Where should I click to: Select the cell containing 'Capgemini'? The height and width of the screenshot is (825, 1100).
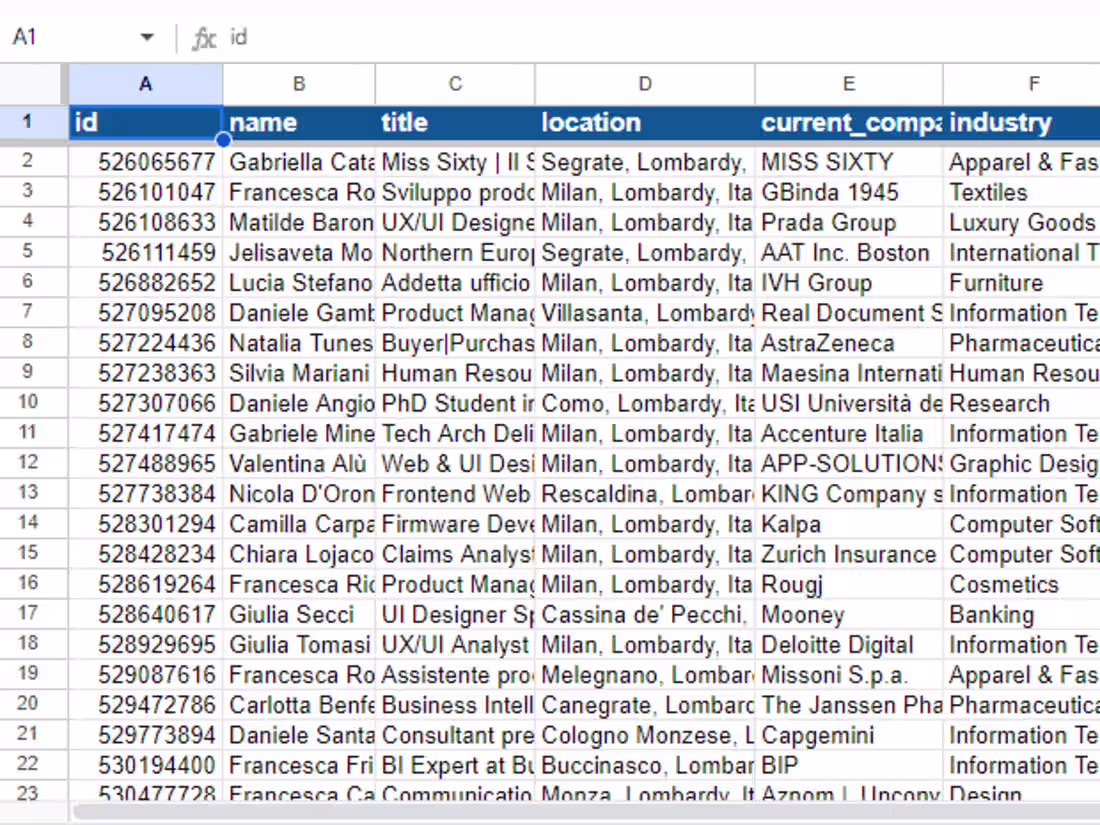coord(848,735)
